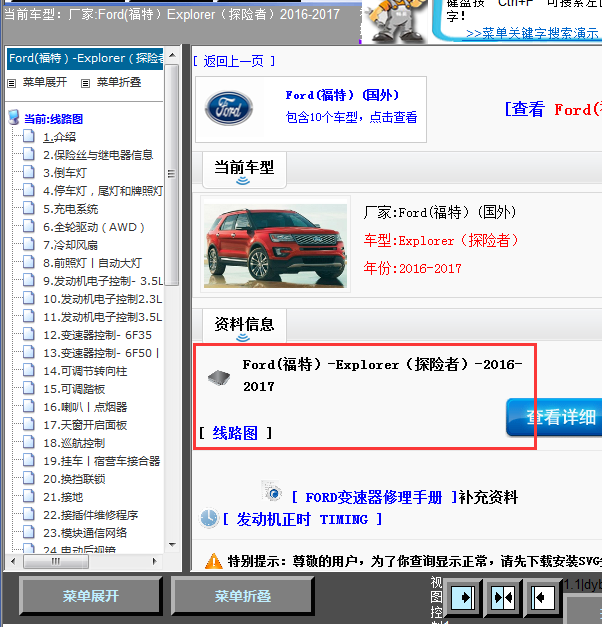Click the tree's horizontal scroll right arrow

coord(155,561)
